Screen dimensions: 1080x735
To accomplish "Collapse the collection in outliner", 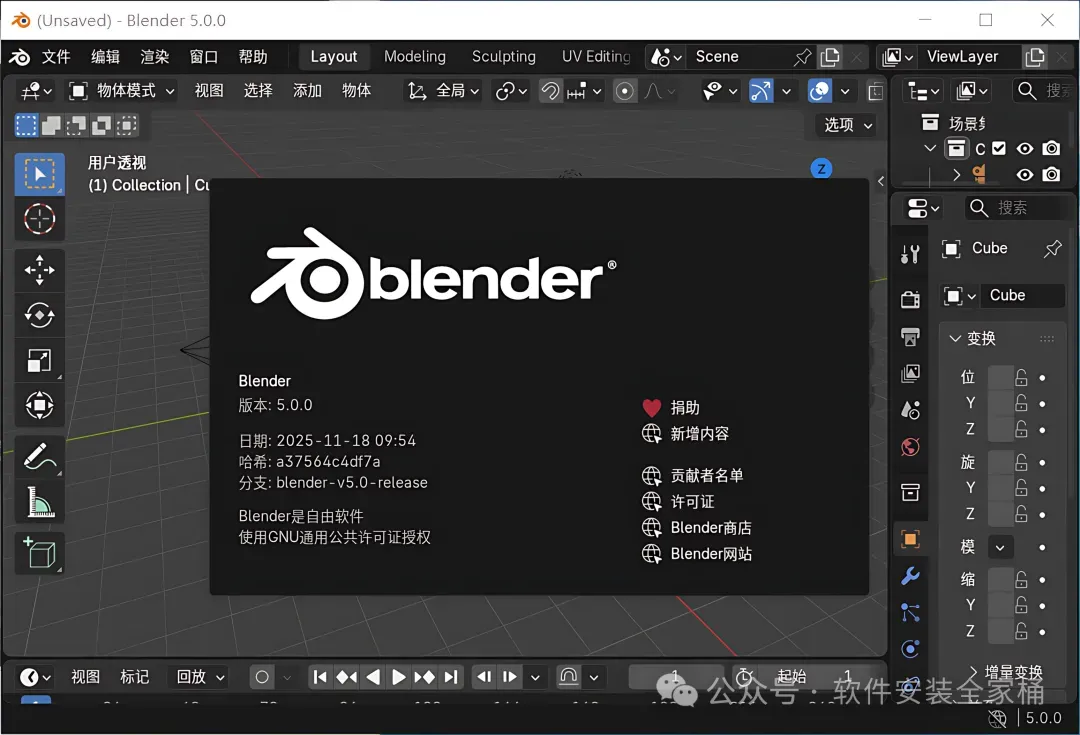I will [x=930, y=148].
